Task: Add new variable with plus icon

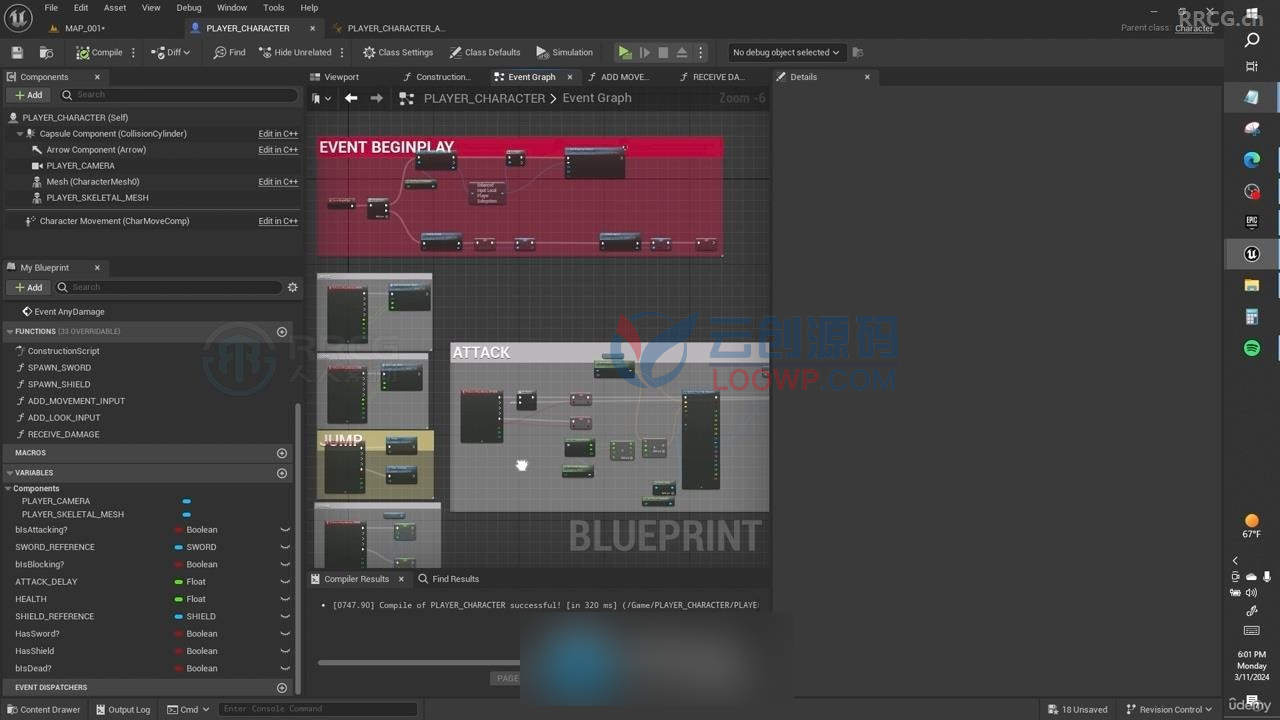Action: click(x=282, y=473)
